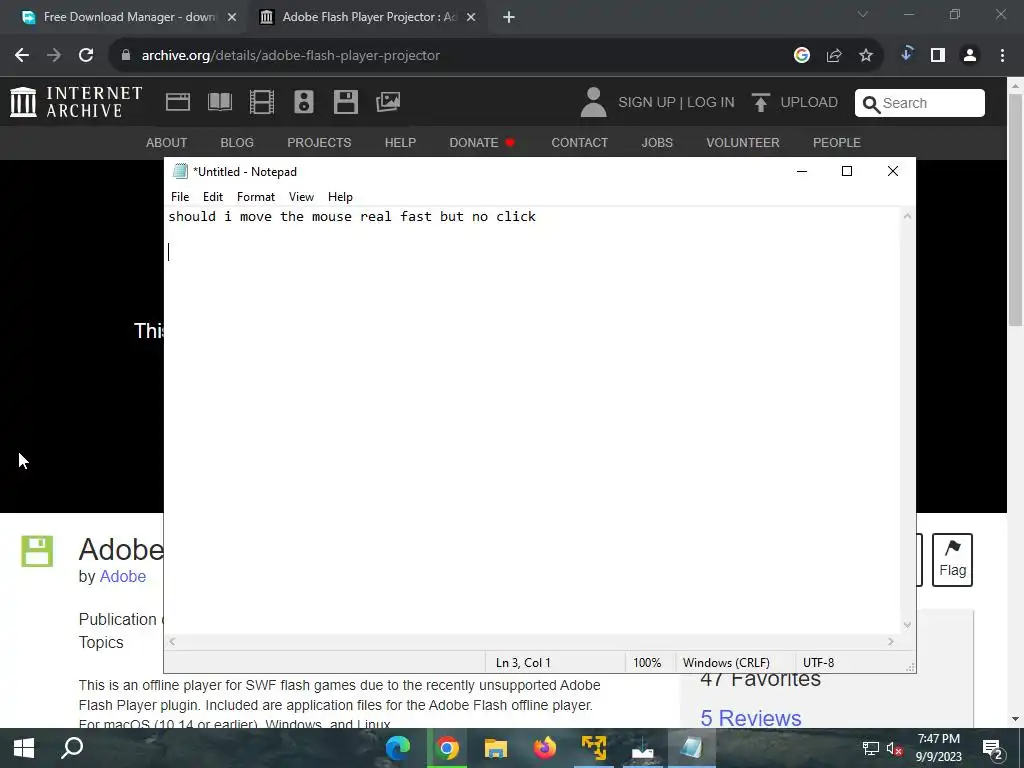Open 5 Reviews link
Screen dimensions: 1024x768
(750, 718)
